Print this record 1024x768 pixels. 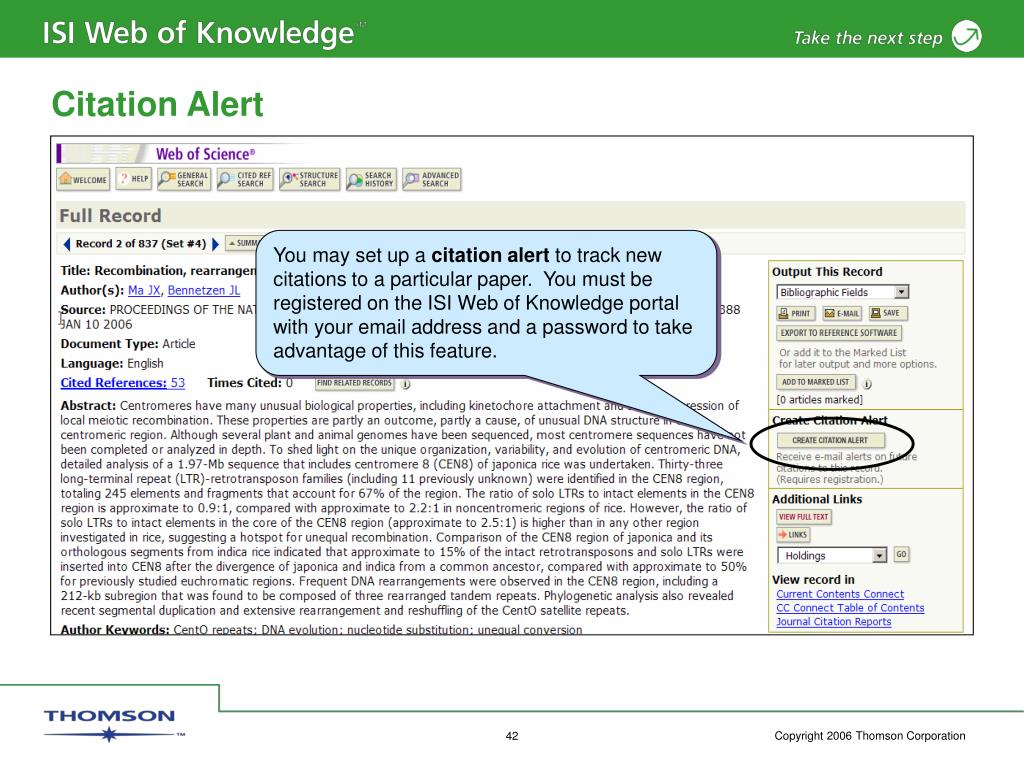click(x=795, y=313)
